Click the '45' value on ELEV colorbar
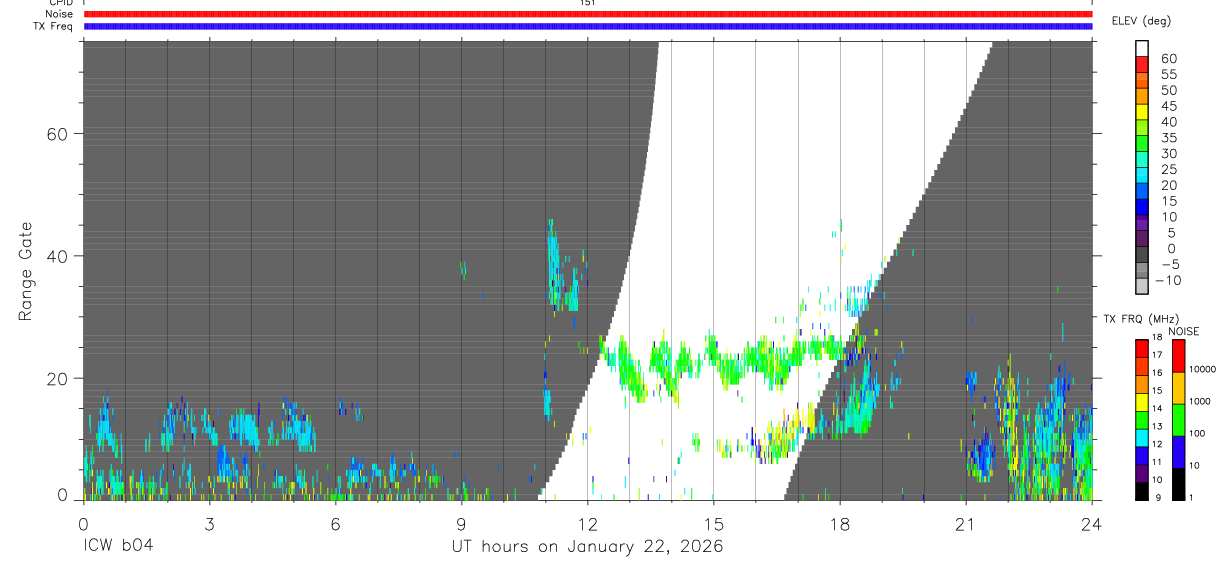Image resolution: width=1228 pixels, height=567 pixels. click(1168, 106)
